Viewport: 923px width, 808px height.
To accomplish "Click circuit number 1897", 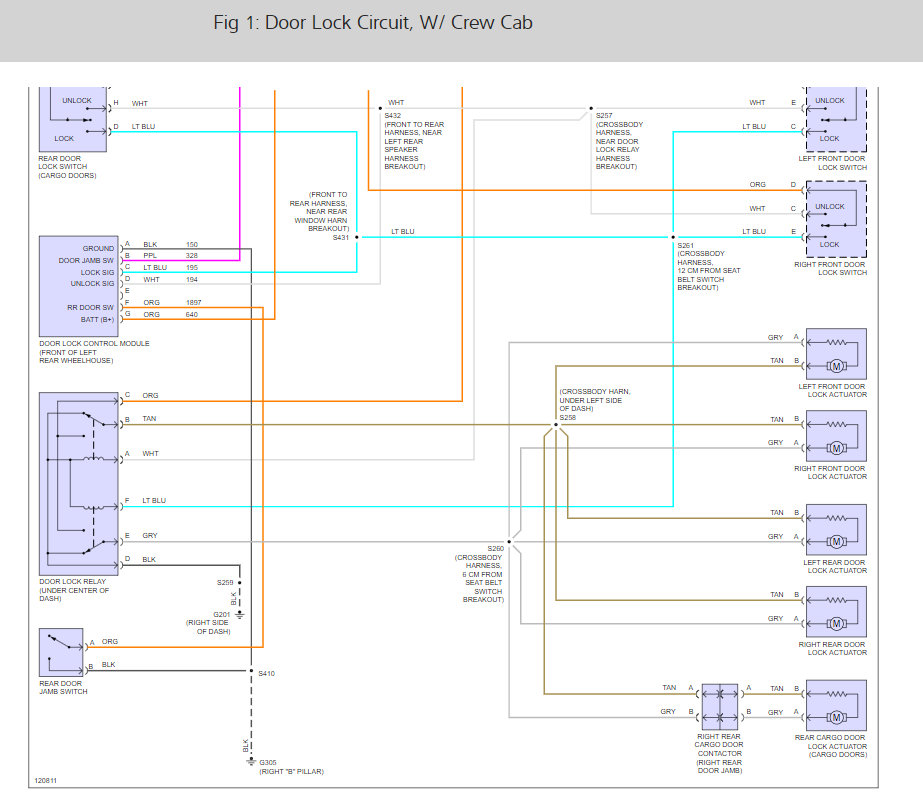I will click(194, 302).
